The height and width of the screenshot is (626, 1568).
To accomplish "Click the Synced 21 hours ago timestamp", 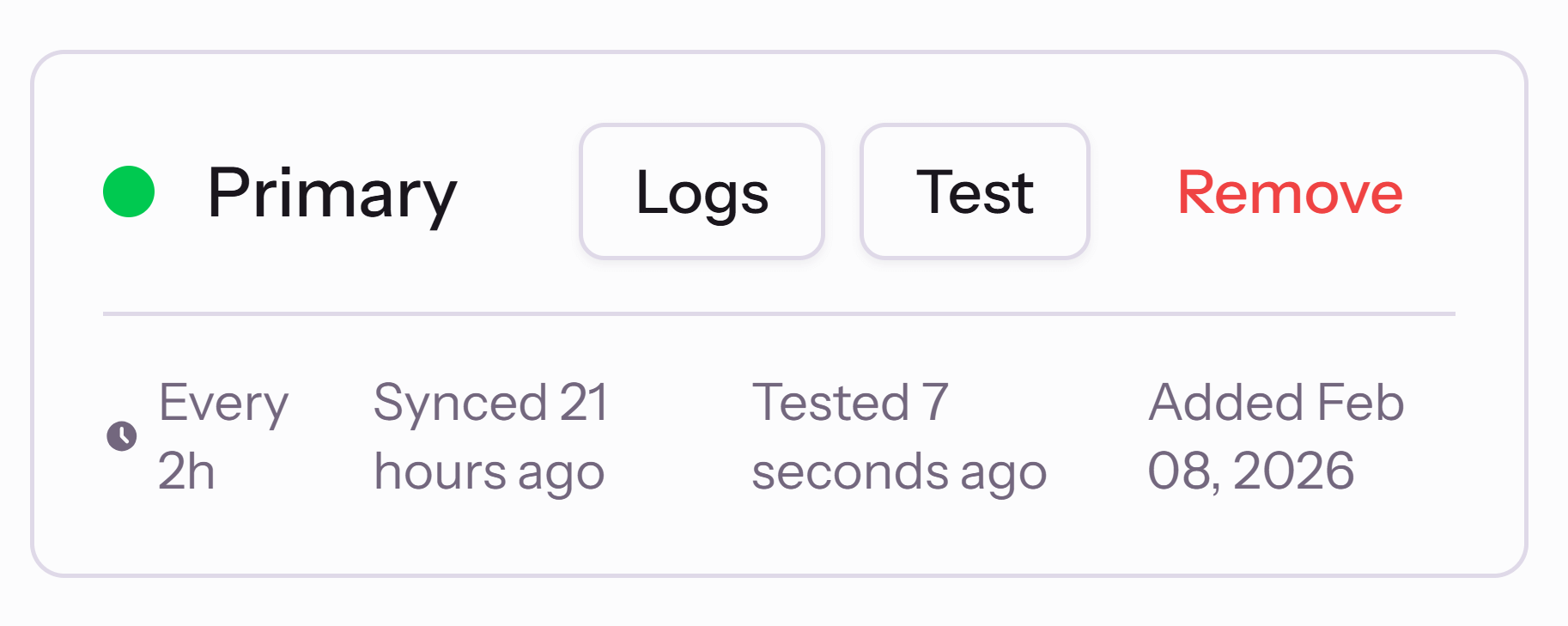I will tap(491, 436).
